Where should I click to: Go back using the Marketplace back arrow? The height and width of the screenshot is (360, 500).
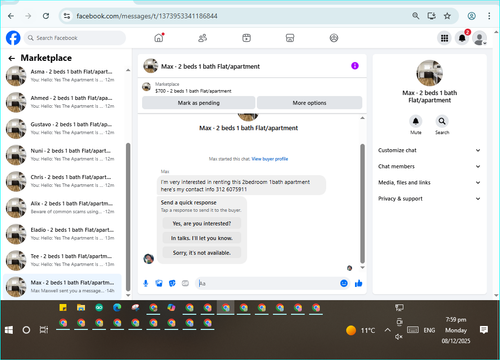[12, 58]
